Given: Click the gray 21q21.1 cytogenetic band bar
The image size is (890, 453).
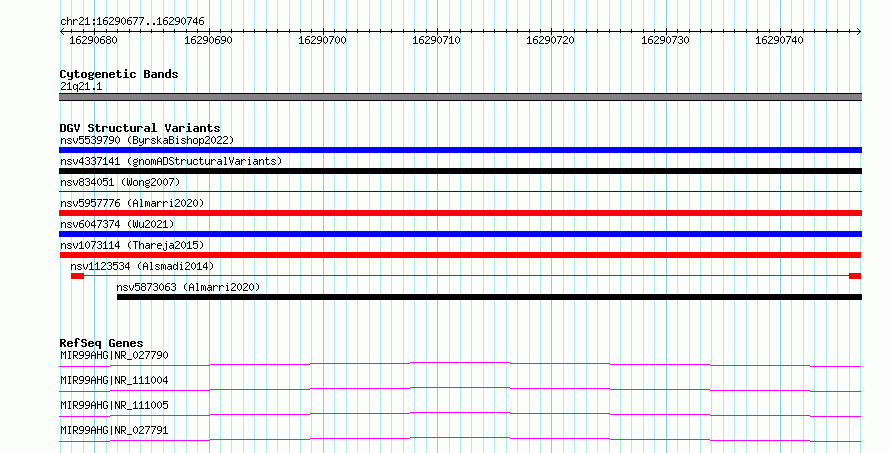Looking at the screenshot, I should pyautogui.click(x=460, y=97).
